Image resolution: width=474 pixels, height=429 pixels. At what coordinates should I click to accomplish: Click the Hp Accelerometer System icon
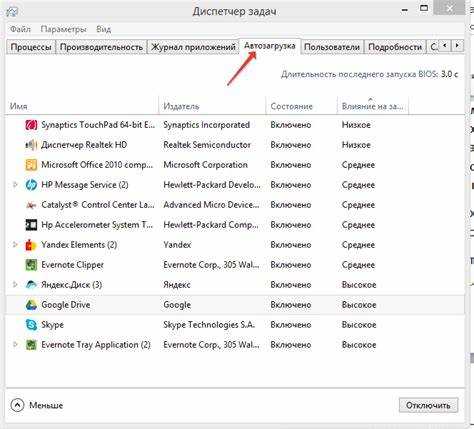[31, 225]
